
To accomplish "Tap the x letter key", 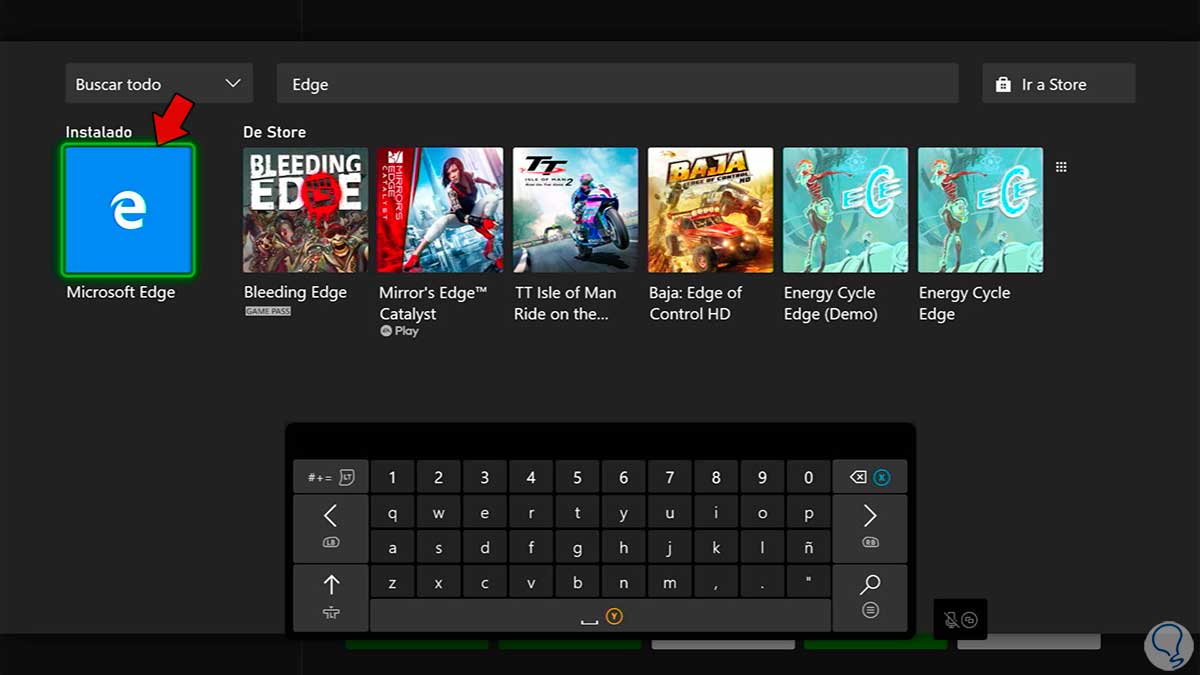I will 438,582.
